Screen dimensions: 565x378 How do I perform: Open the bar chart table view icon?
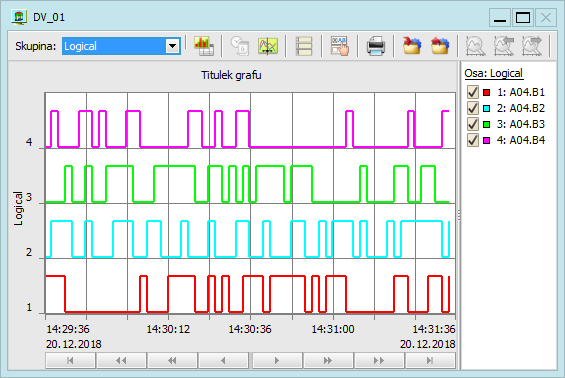tap(204, 46)
